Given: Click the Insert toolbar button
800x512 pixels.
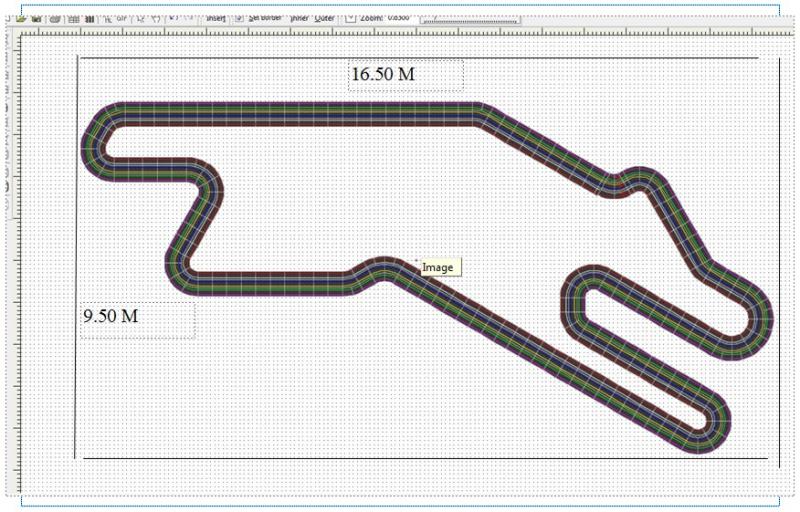Looking at the screenshot, I should coord(217,17).
